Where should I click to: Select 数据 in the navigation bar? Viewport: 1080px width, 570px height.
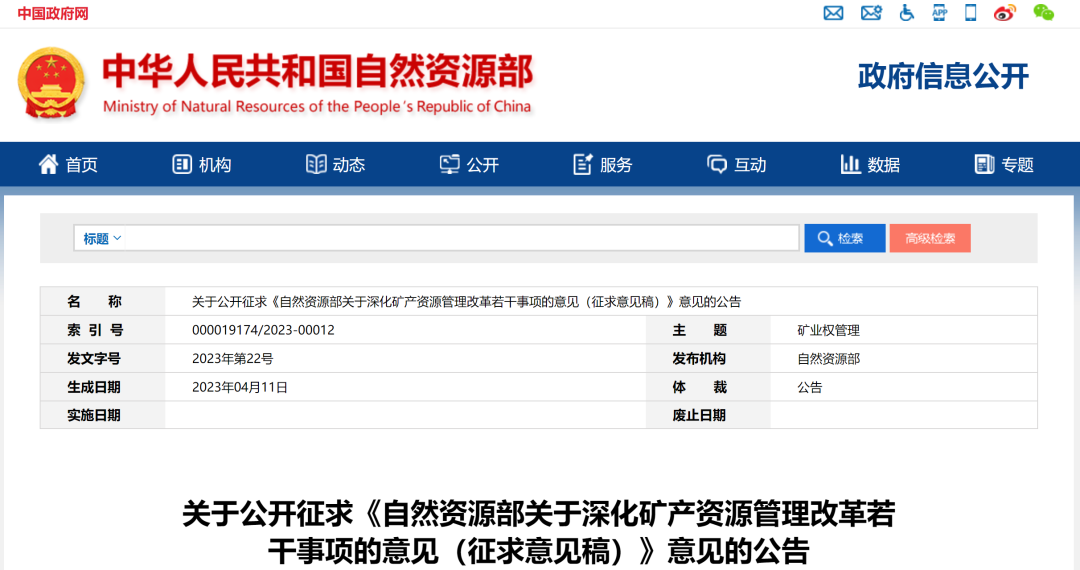click(x=870, y=165)
